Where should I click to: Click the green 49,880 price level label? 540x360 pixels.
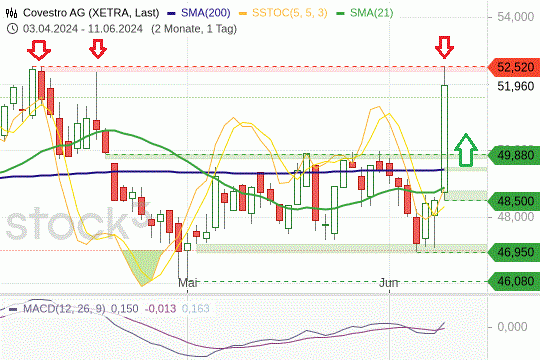pyautogui.click(x=514, y=155)
